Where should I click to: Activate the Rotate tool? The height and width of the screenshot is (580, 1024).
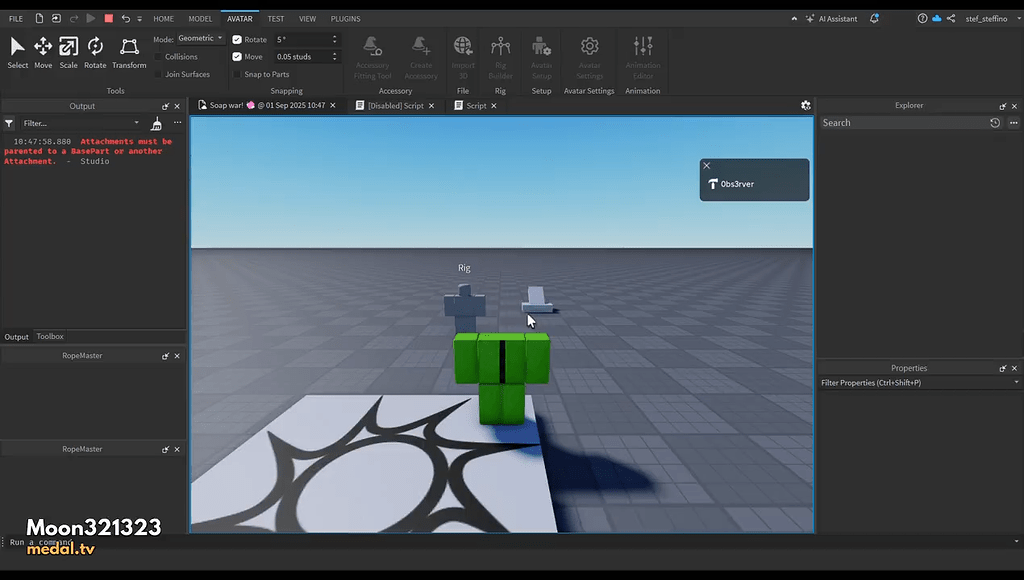tap(94, 50)
